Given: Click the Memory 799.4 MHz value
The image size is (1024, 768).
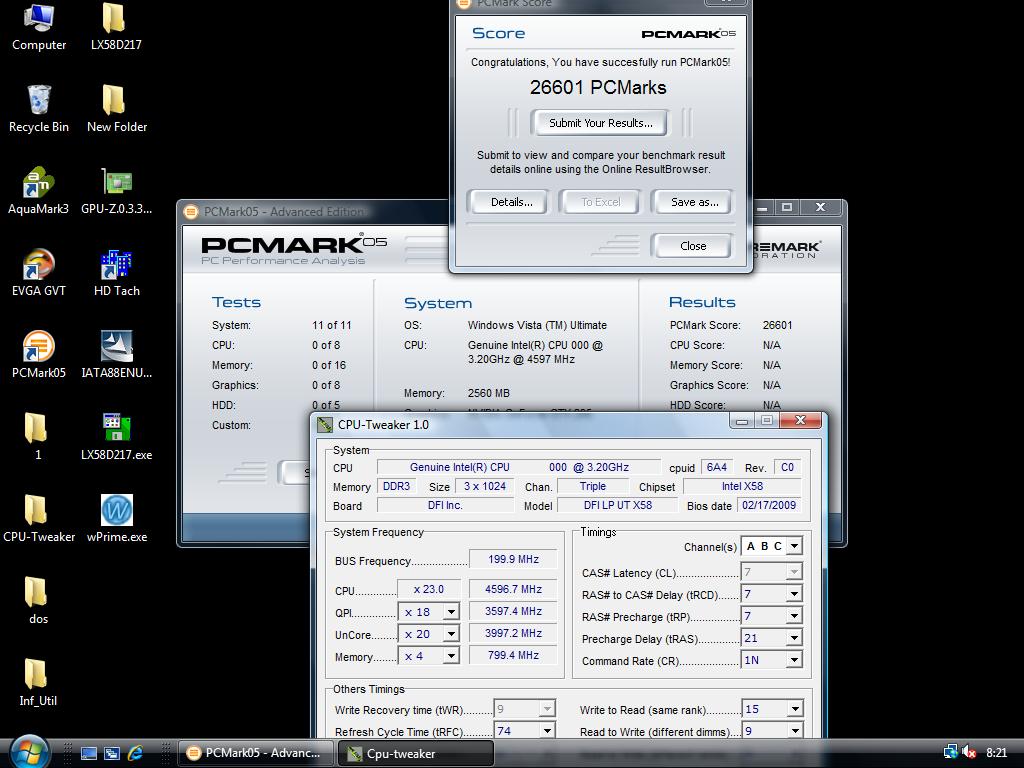Looking at the screenshot, I should pos(513,655).
